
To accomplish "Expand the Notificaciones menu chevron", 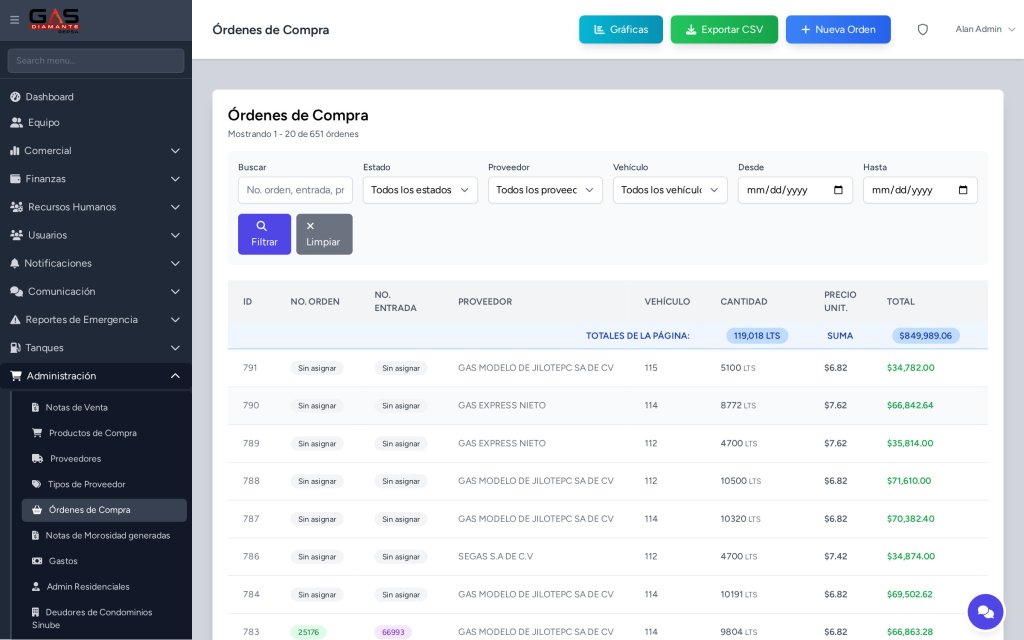I will (x=175, y=263).
